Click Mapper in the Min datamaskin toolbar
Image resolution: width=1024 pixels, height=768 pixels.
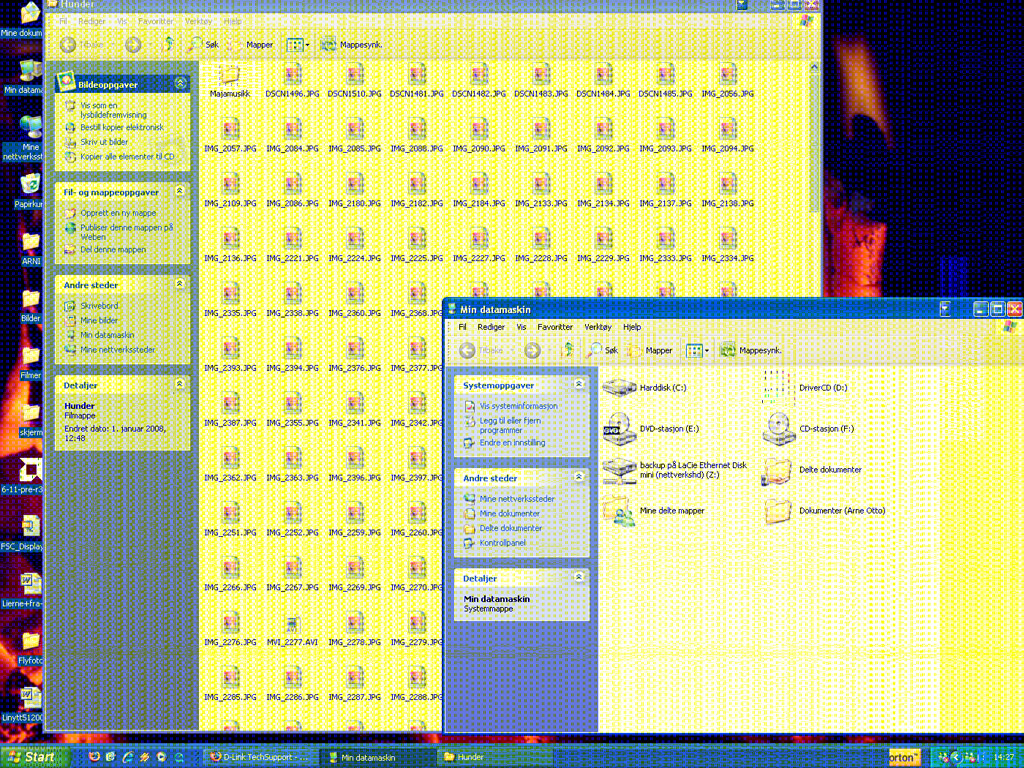[650, 351]
